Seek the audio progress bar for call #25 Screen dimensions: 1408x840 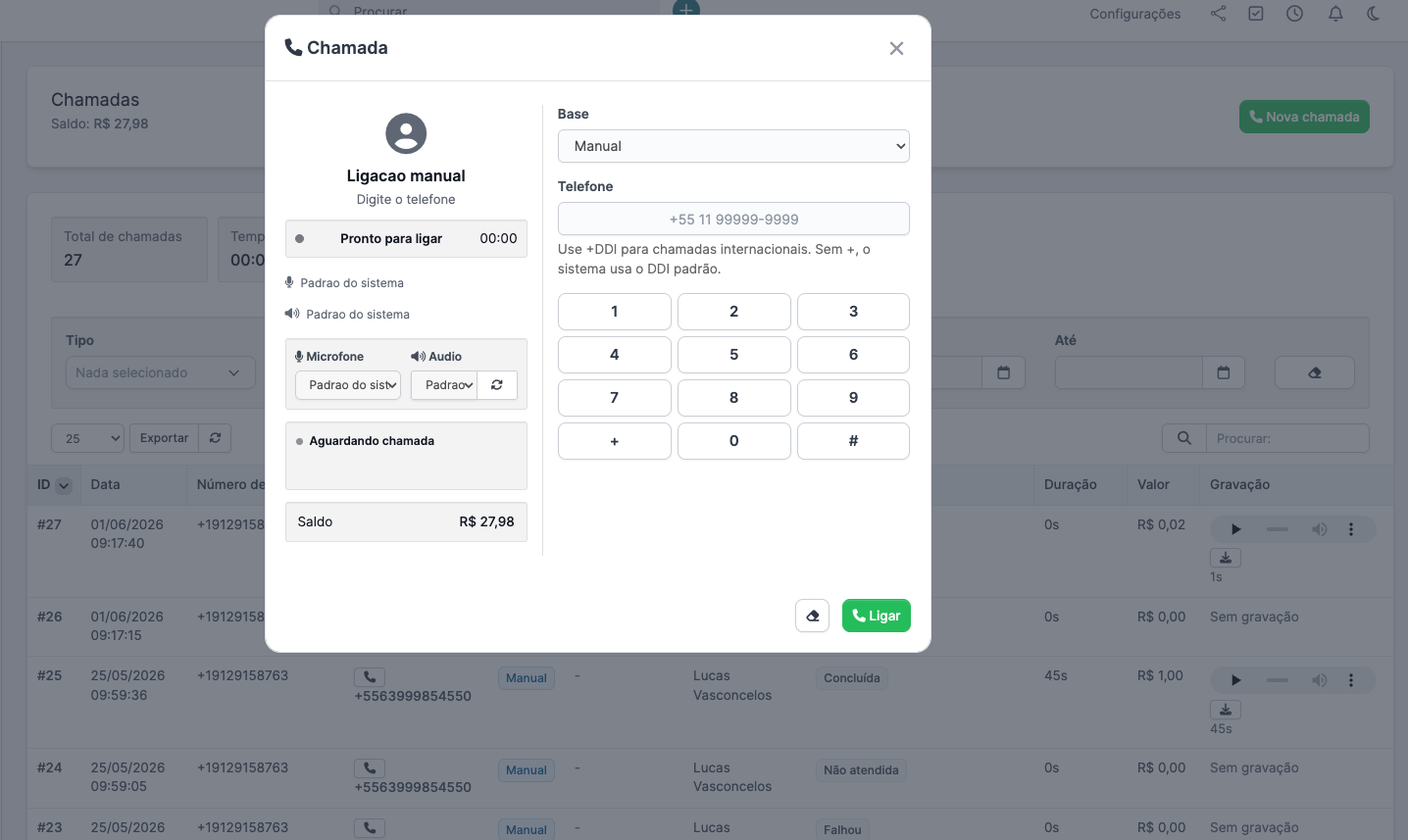1278,680
